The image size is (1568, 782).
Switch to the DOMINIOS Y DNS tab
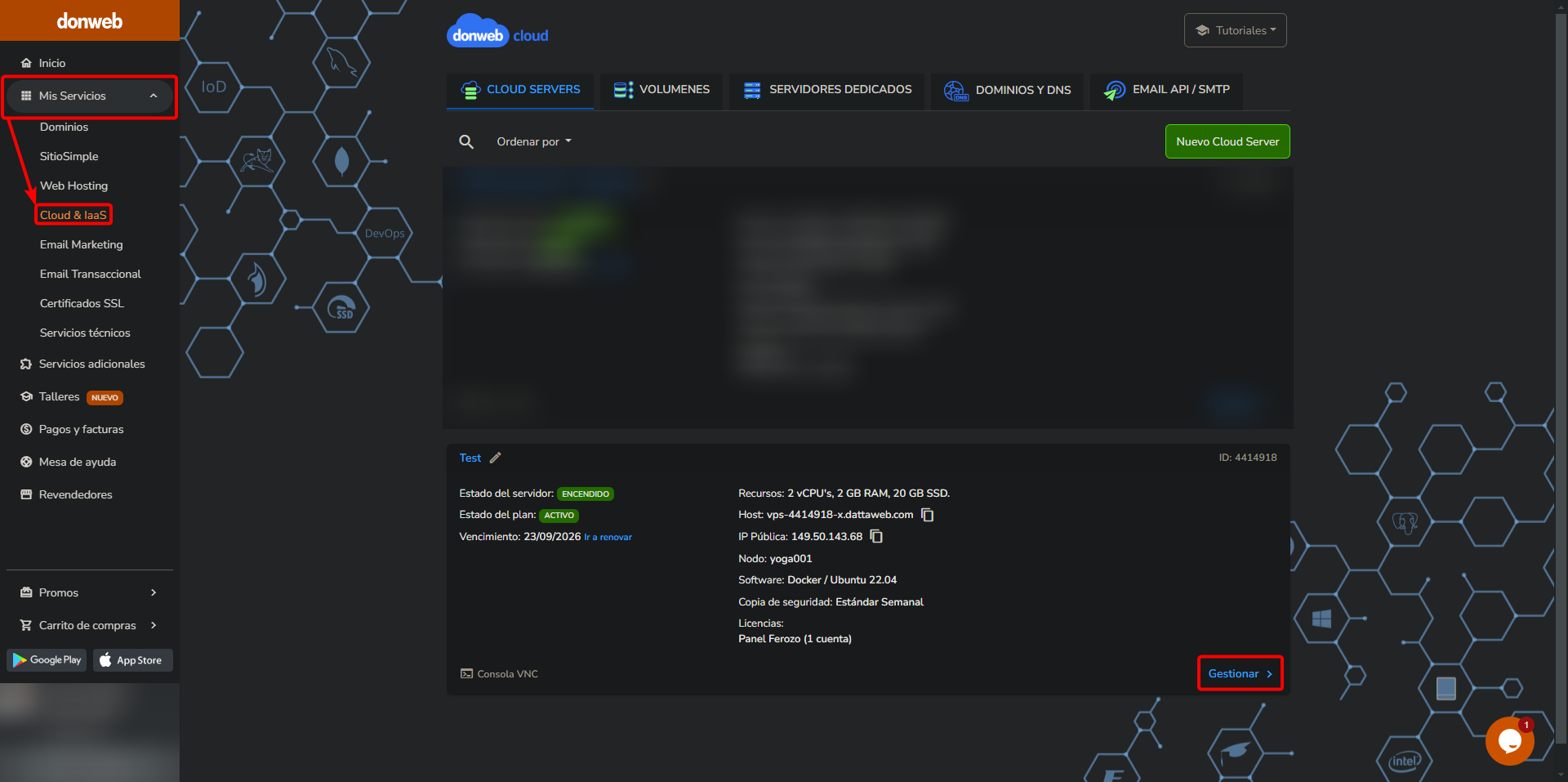1008,90
